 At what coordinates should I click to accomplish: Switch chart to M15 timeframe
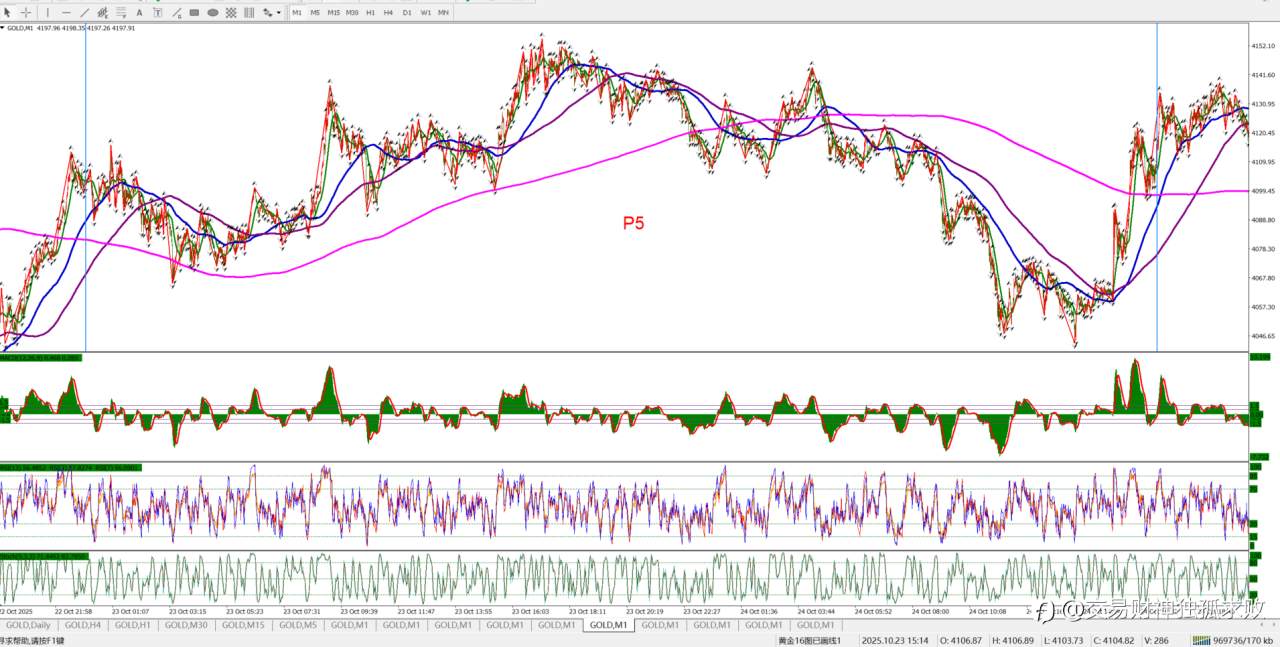334,13
